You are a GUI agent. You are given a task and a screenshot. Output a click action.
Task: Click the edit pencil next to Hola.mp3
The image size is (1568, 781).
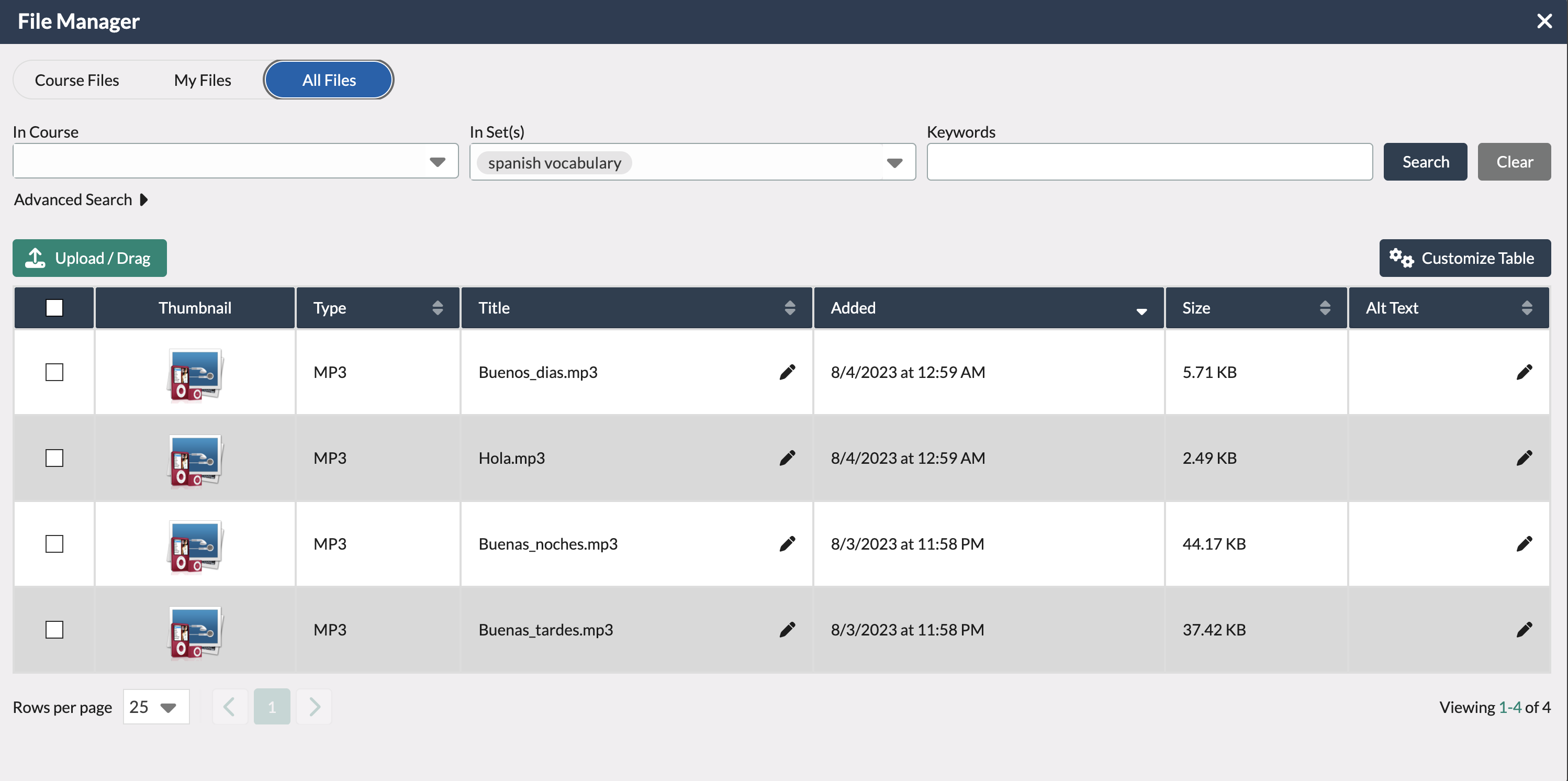(787, 458)
